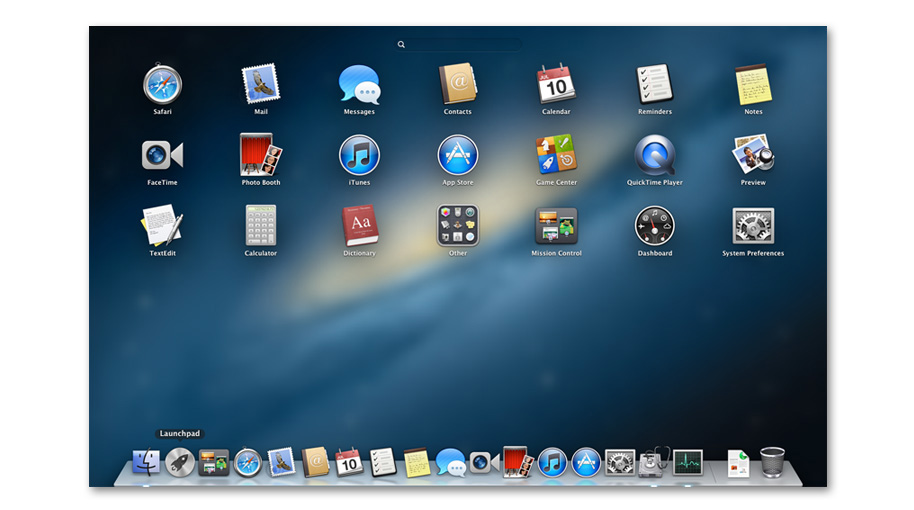Image resolution: width=914 pixels, height=510 pixels.
Task: Open App Store in the Launchpad grid
Action: click(x=458, y=155)
